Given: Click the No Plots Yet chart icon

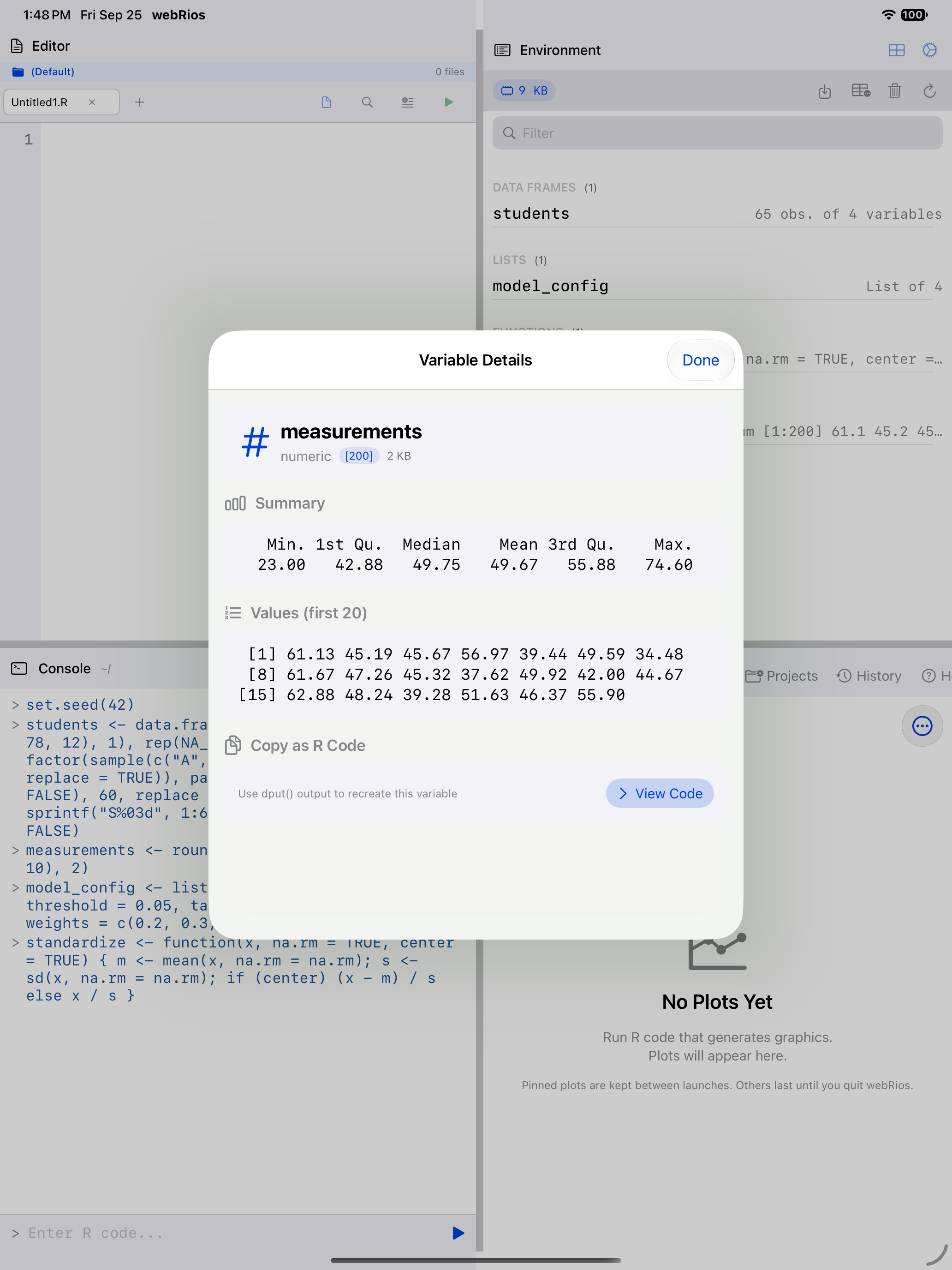Looking at the screenshot, I should pos(717,952).
